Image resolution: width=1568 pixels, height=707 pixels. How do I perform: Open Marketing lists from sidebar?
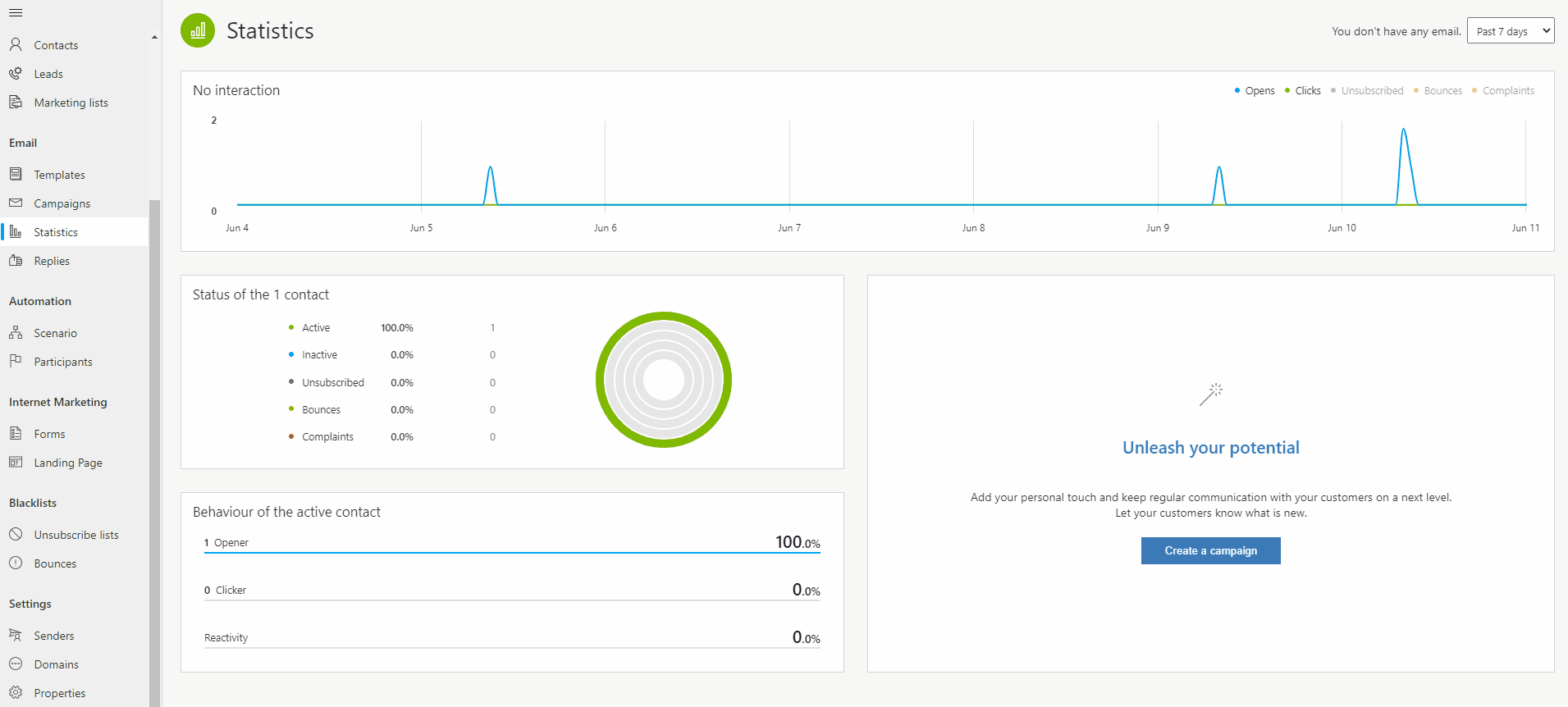(x=71, y=103)
